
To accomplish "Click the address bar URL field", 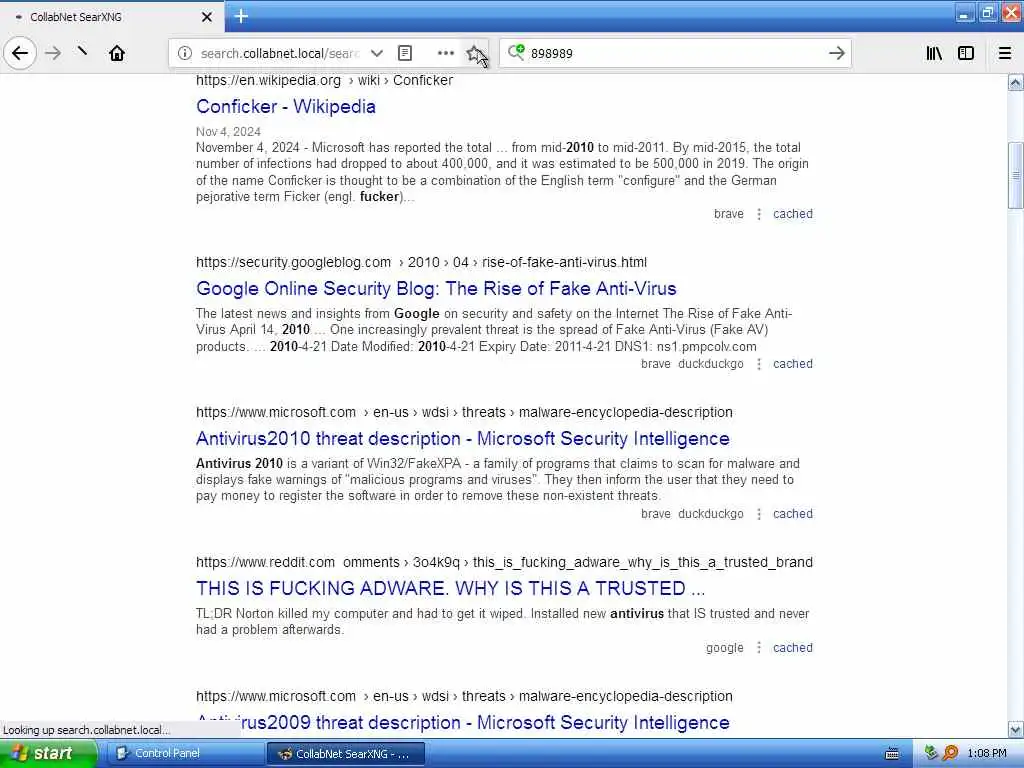I will point(280,54).
